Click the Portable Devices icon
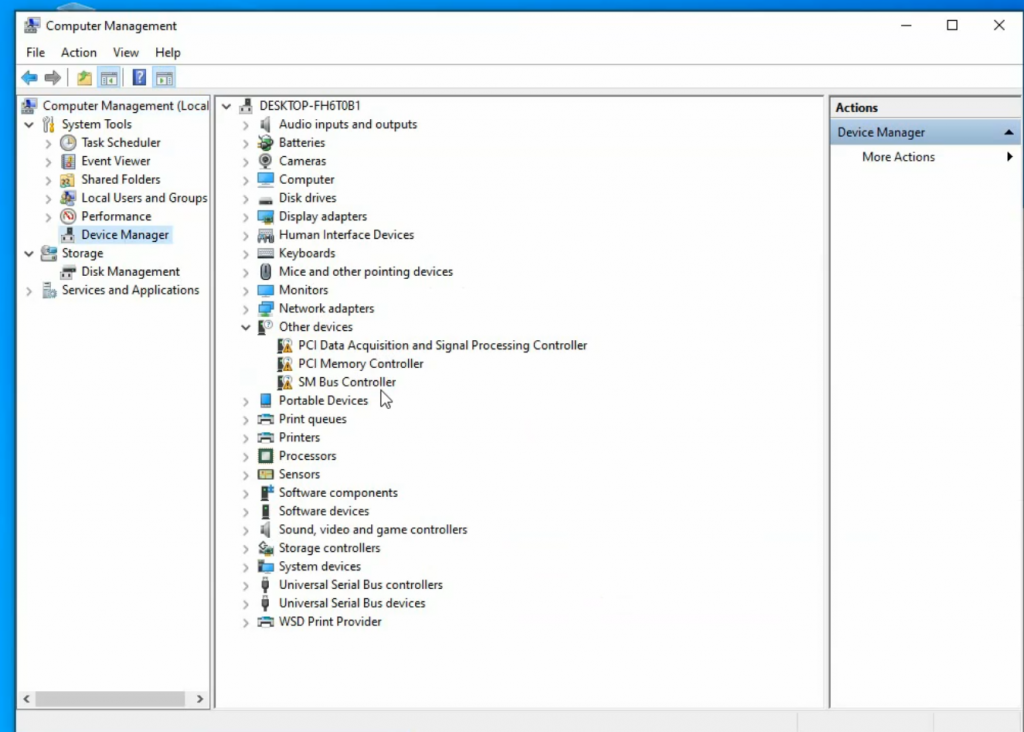 tap(265, 400)
